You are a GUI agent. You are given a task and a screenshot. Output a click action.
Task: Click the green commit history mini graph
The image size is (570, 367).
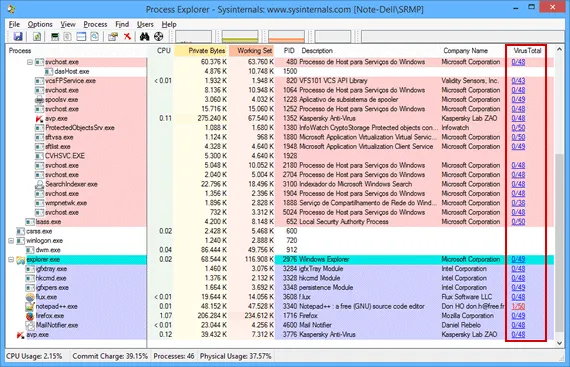click(x=240, y=37)
